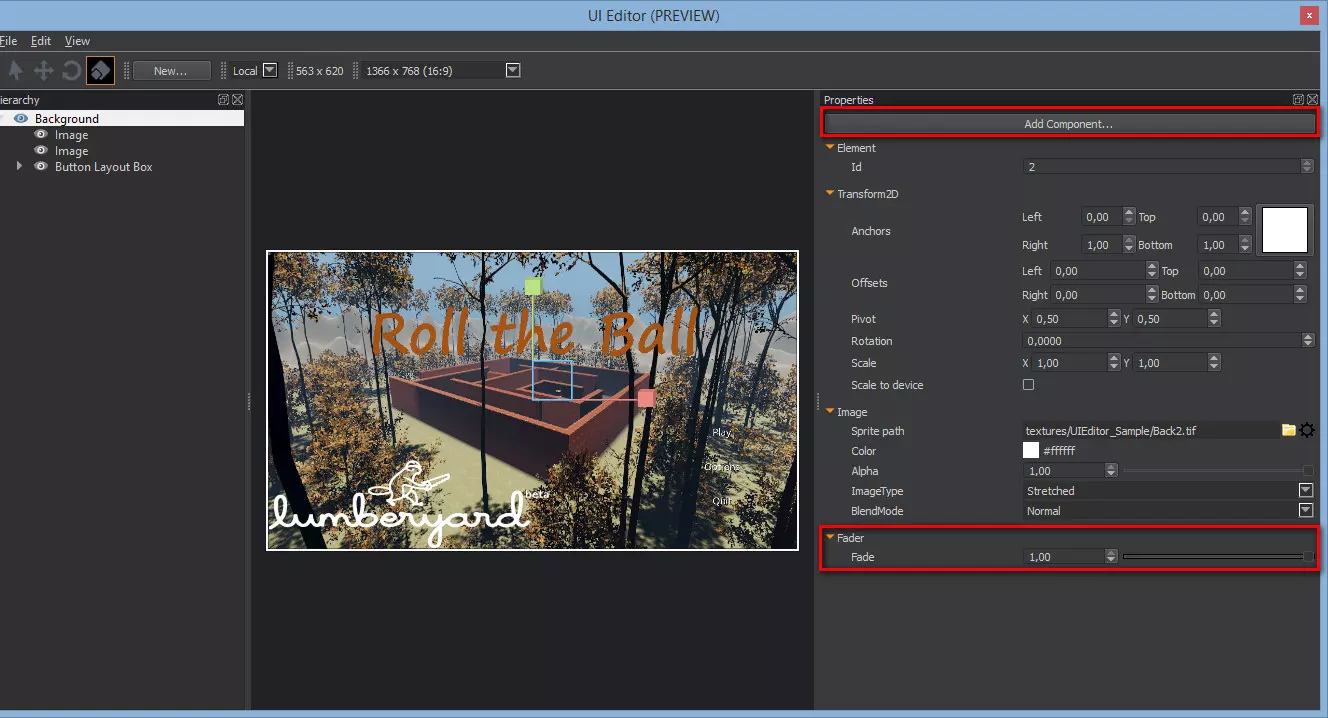Hide the Background element via eye icon

(21, 119)
